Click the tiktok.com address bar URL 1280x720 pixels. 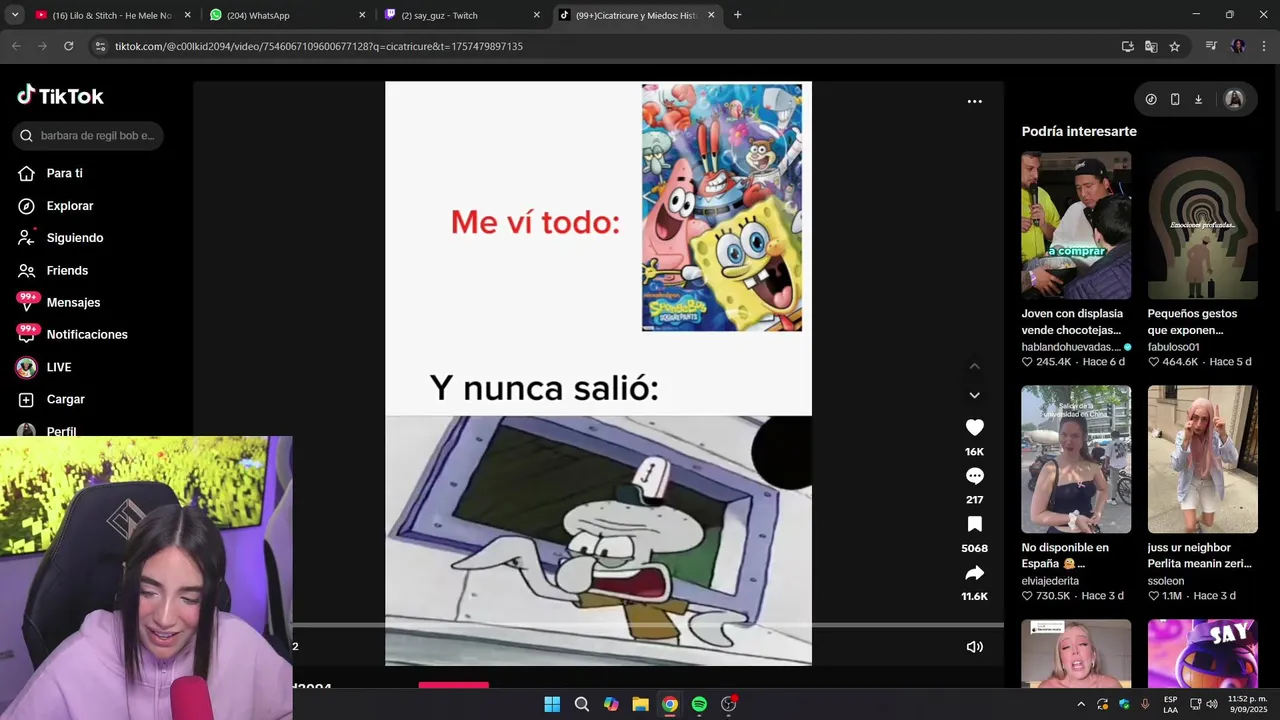(x=318, y=46)
